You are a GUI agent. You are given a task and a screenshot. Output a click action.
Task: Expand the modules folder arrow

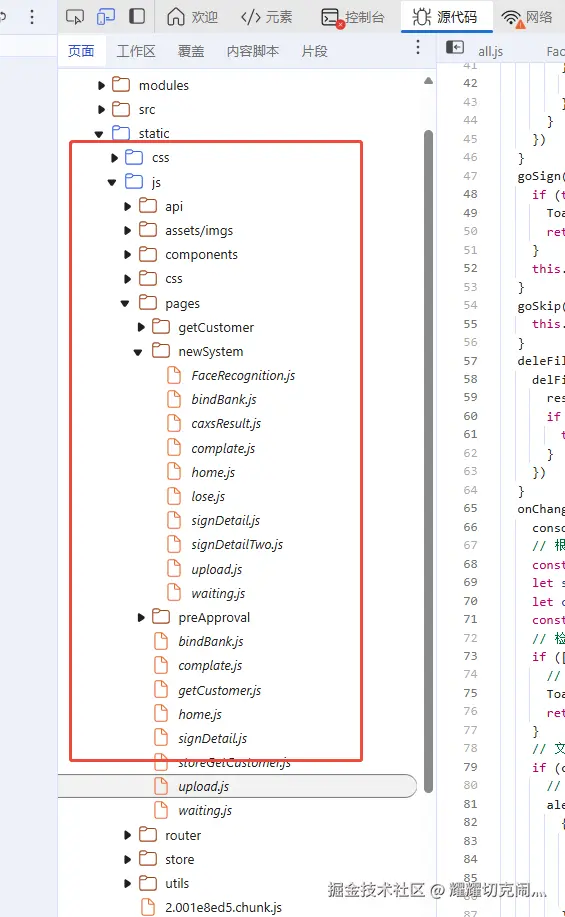click(x=101, y=85)
